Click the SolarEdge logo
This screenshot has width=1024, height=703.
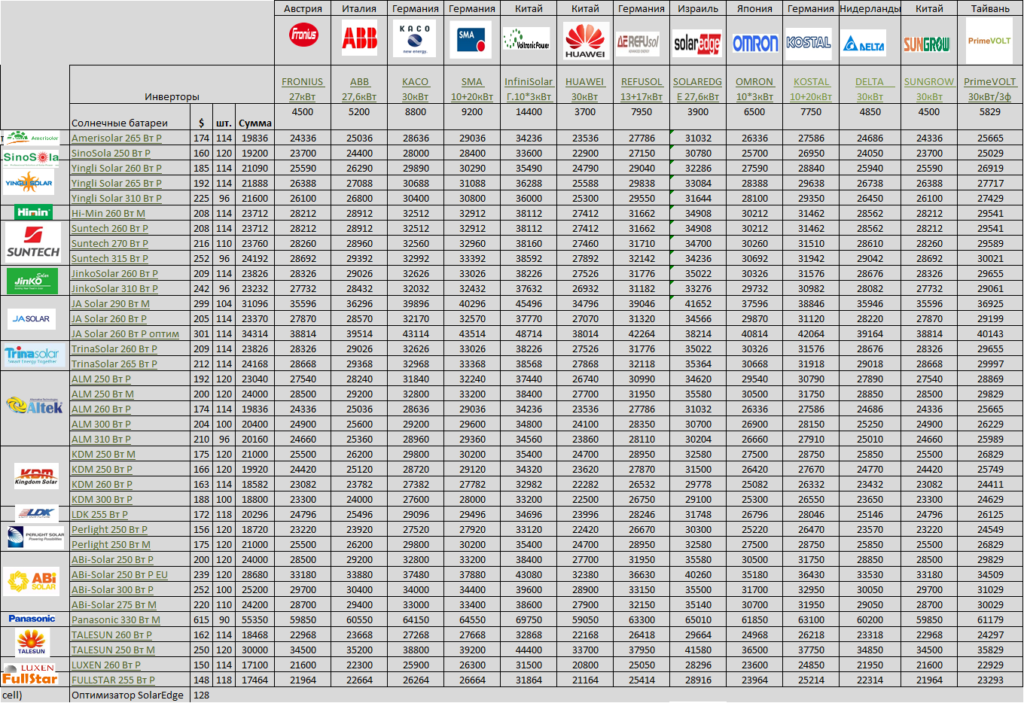tap(697, 44)
